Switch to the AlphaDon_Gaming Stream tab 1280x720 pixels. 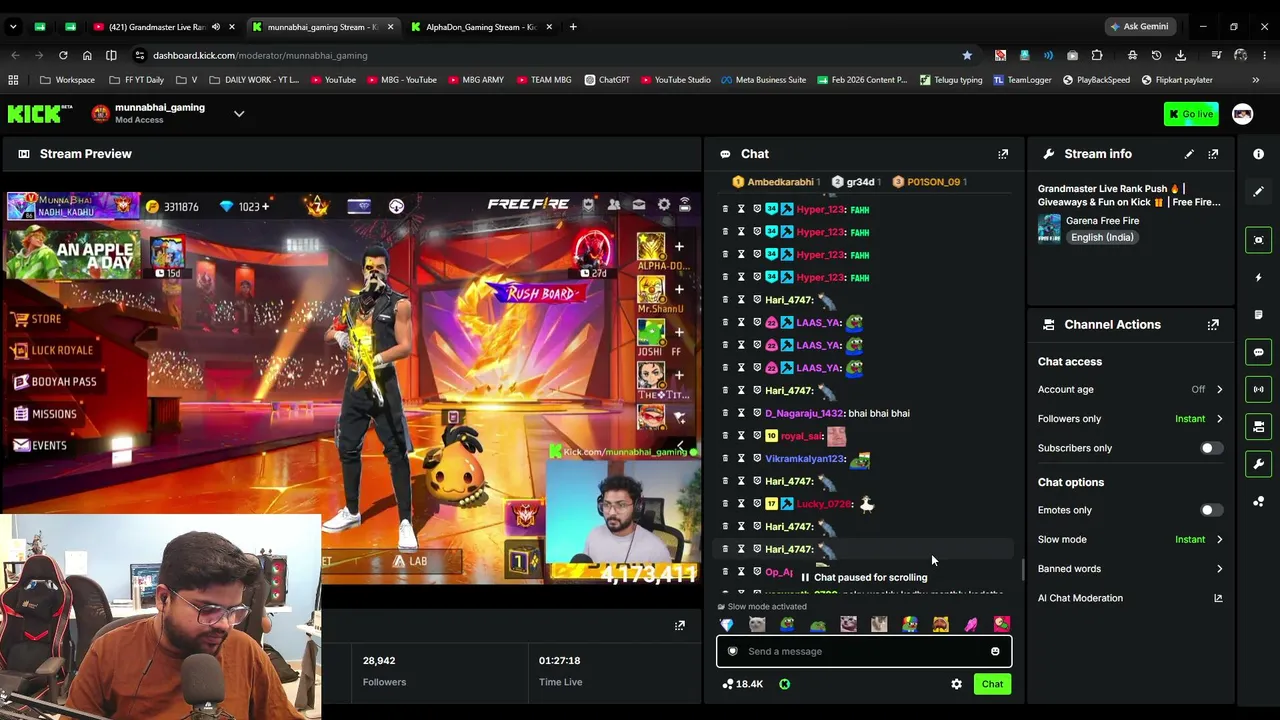coord(480,27)
